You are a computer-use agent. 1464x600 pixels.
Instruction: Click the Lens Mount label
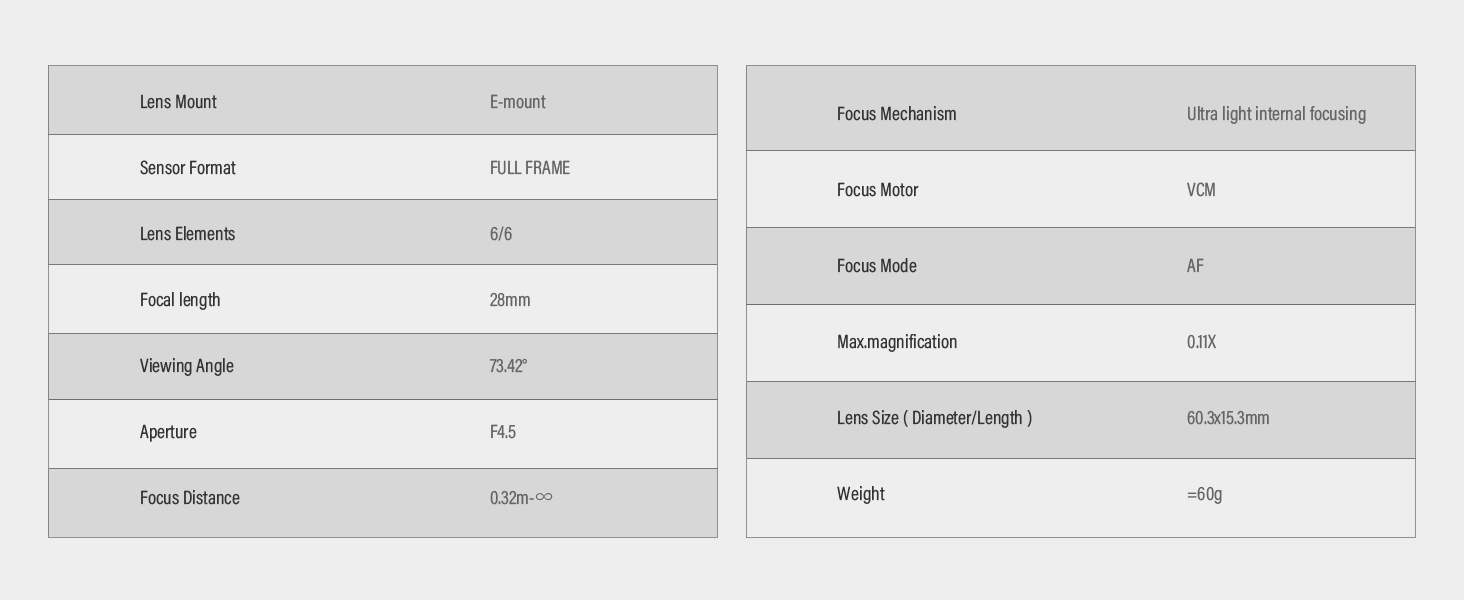pos(178,102)
